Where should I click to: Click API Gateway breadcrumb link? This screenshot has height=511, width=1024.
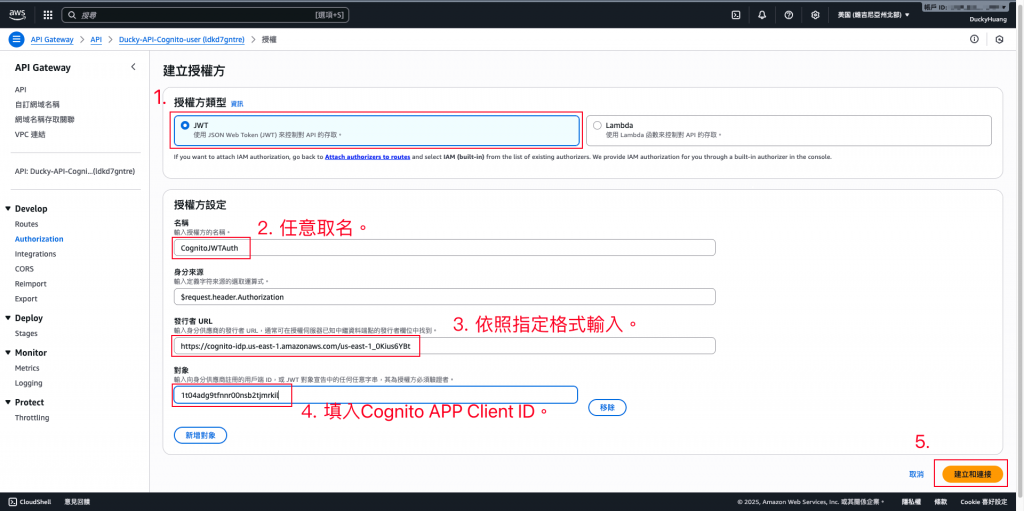52,40
